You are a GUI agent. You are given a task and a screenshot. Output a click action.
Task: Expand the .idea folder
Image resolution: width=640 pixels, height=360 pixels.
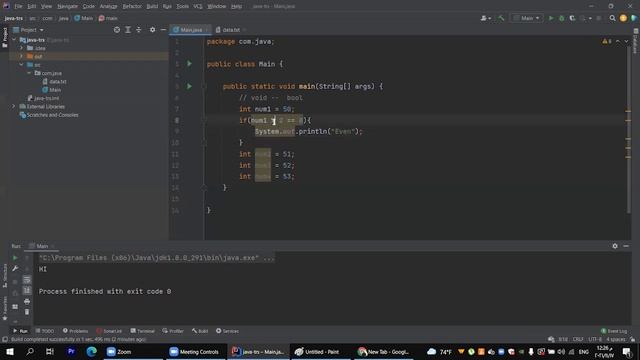point(22,48)
